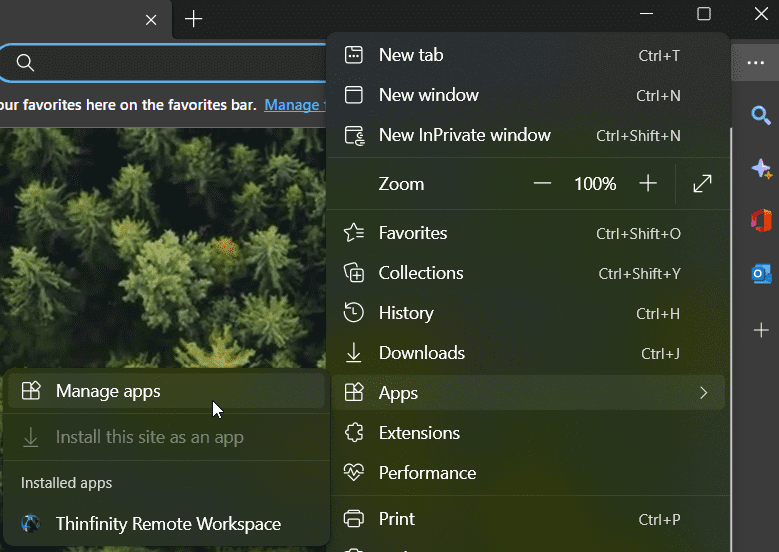This screenshot has height=552, width=779.
Task: Open Favorites from the menu
Action: (529, 233)
